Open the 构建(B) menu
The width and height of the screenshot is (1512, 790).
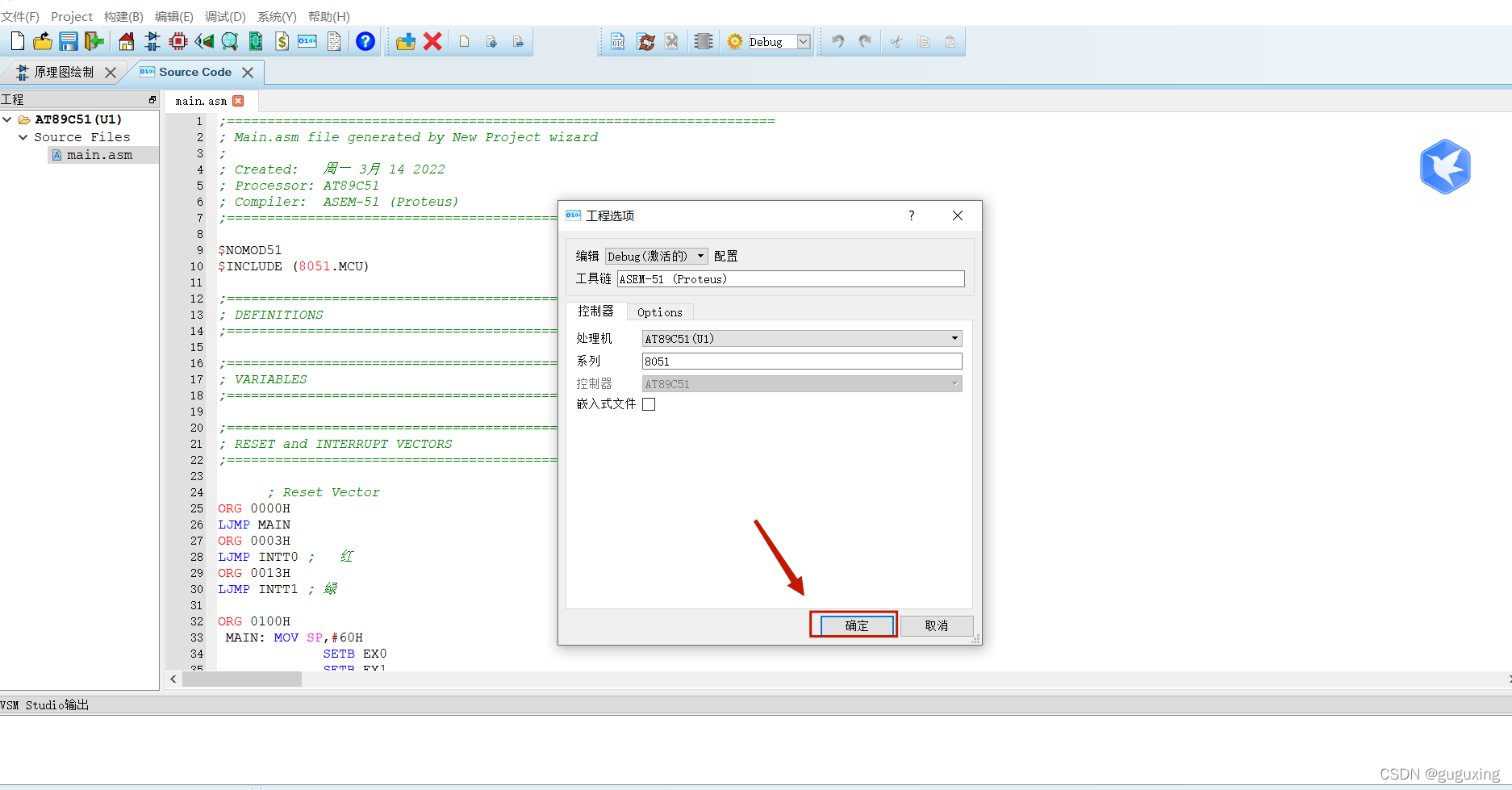[123, 16]
